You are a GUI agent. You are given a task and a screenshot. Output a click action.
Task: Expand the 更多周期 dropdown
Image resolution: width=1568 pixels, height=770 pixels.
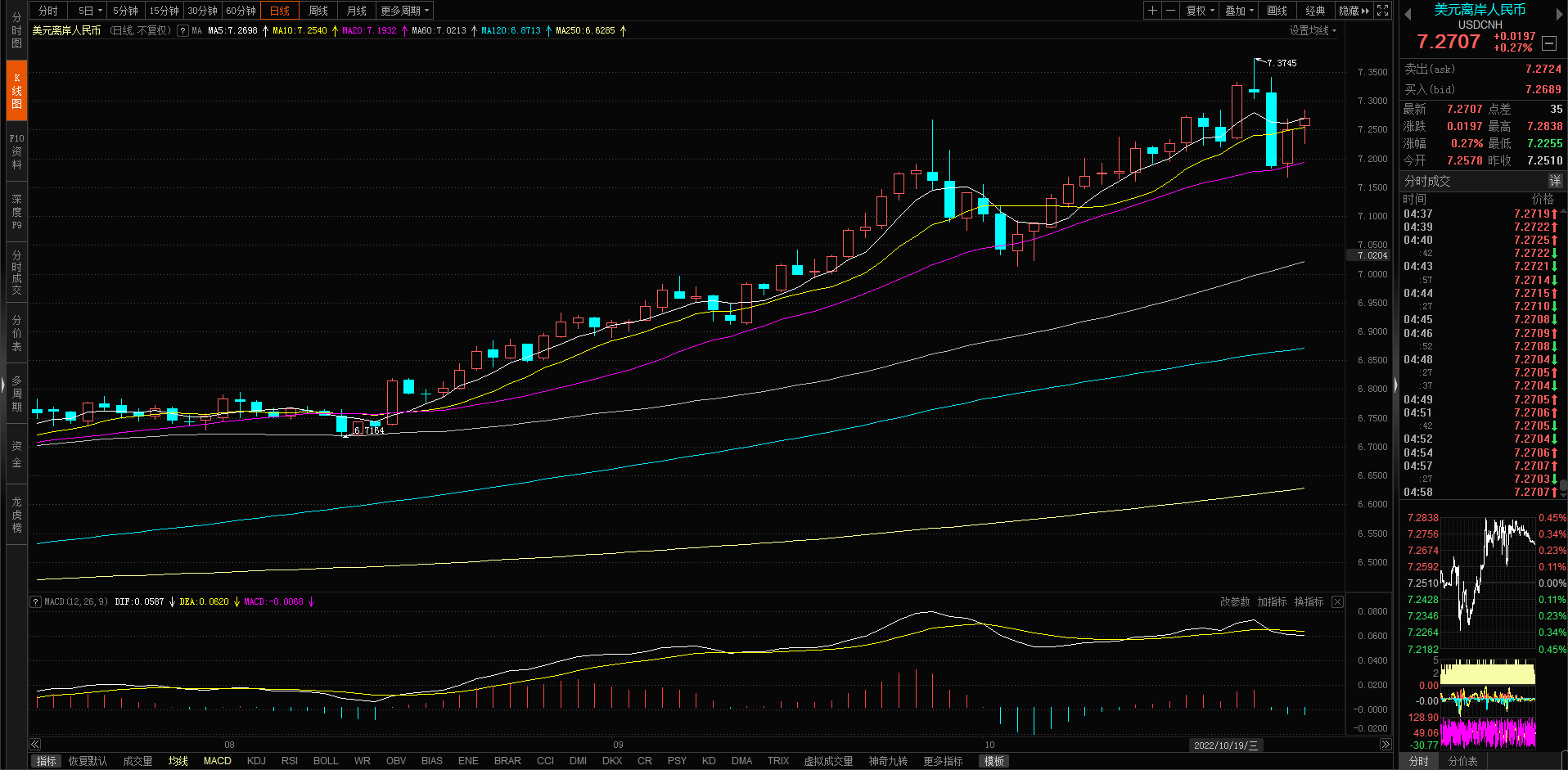(404, 11)
